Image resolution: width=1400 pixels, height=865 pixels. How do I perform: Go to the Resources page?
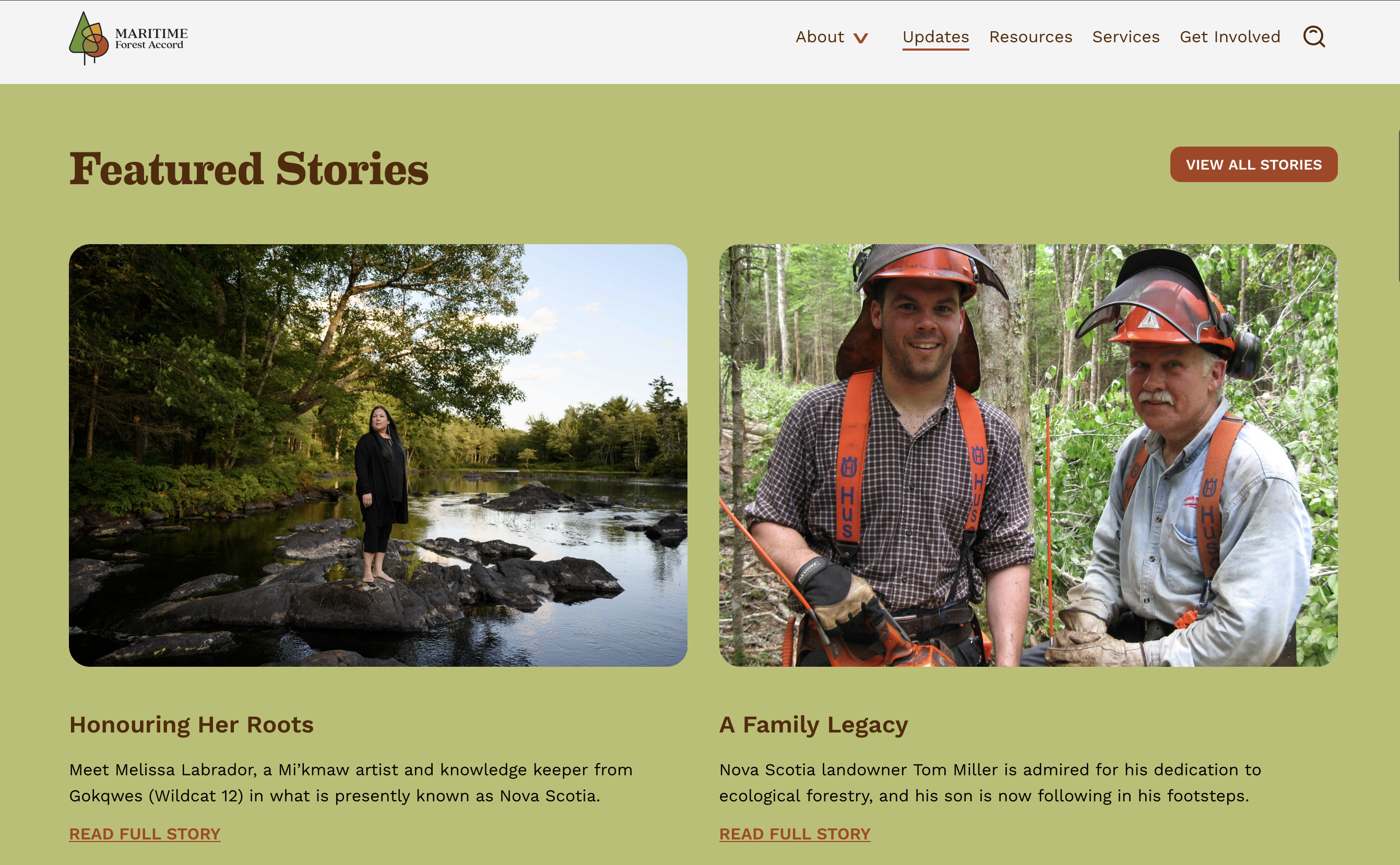1030,37
